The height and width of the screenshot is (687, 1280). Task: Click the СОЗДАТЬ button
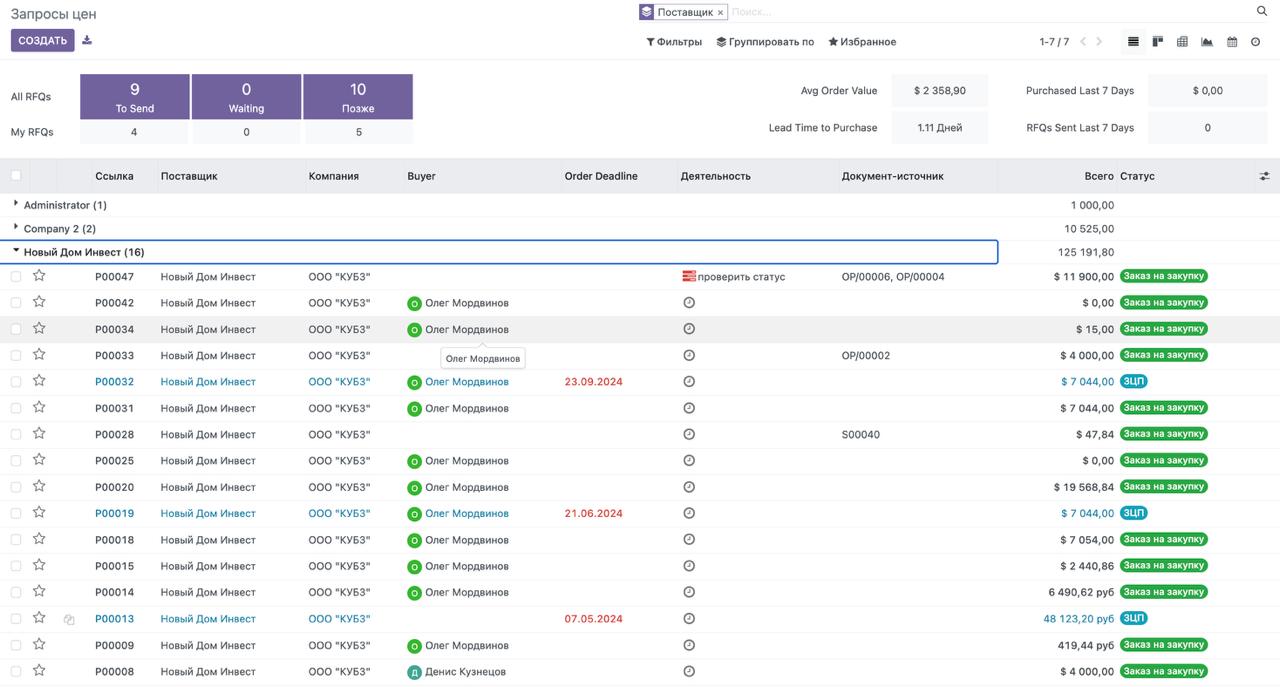[43, 40]
